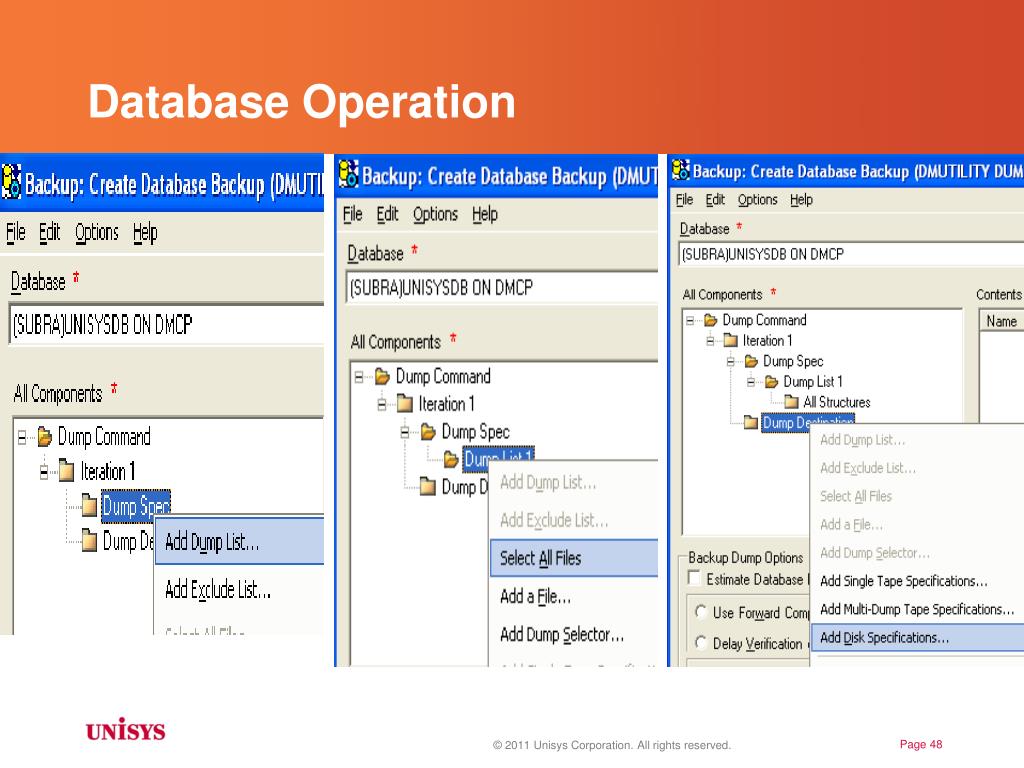The width and height of the screenshot is (1024, 768).
Task: Collapse the Iteration 1 node in the middle window
Action: coord(382,405)
